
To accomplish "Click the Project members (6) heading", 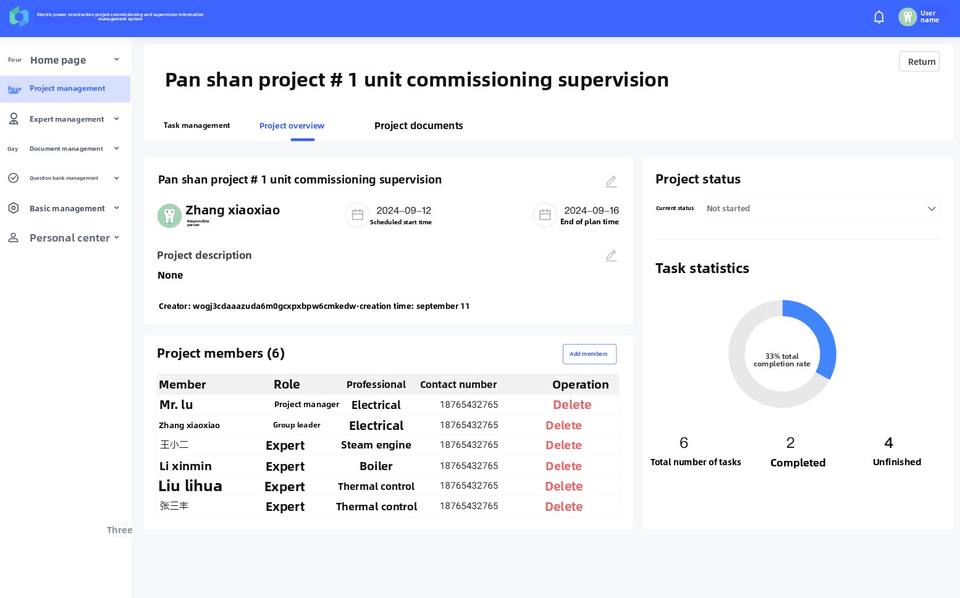I will point(220,353).
